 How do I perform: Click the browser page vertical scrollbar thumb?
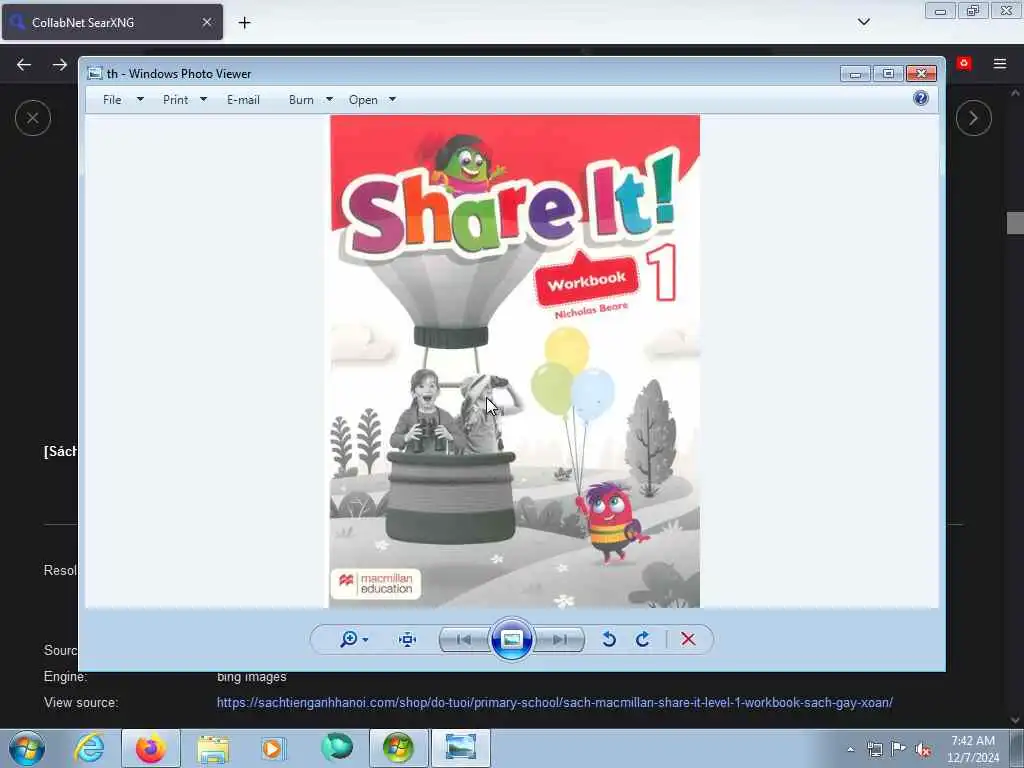(1015, 223)
